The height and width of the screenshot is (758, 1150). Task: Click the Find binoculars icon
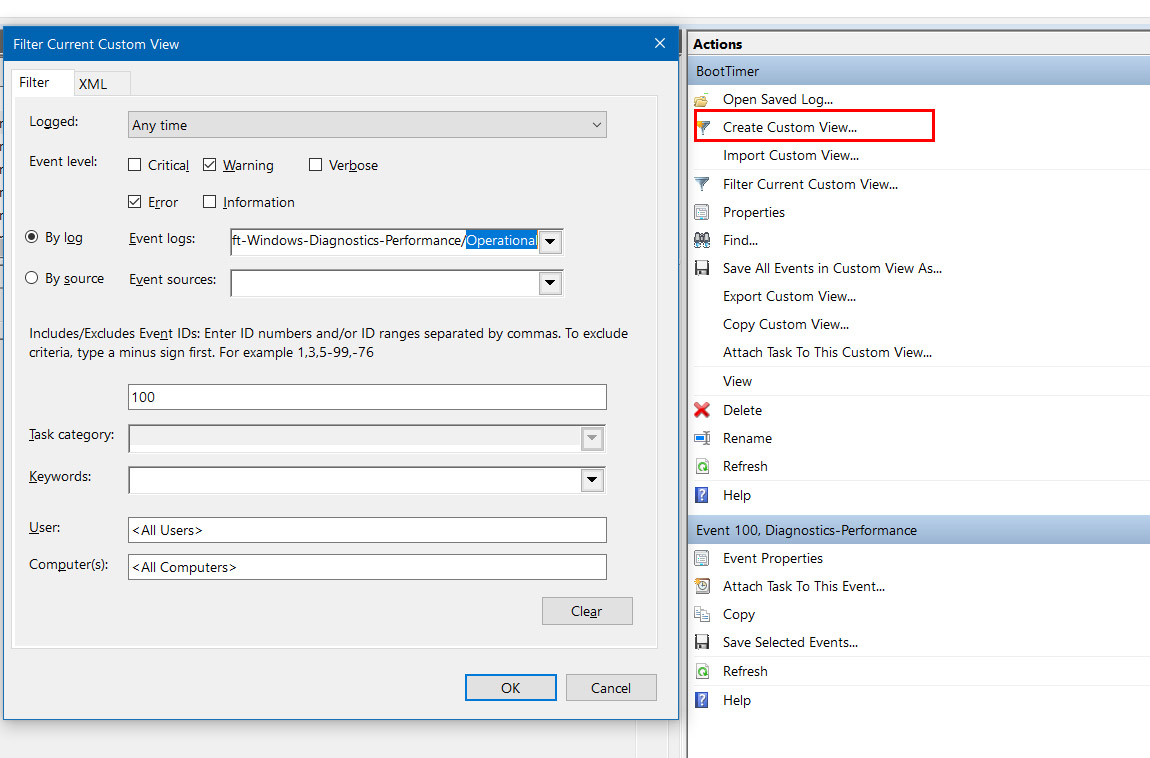click(702, 240)
